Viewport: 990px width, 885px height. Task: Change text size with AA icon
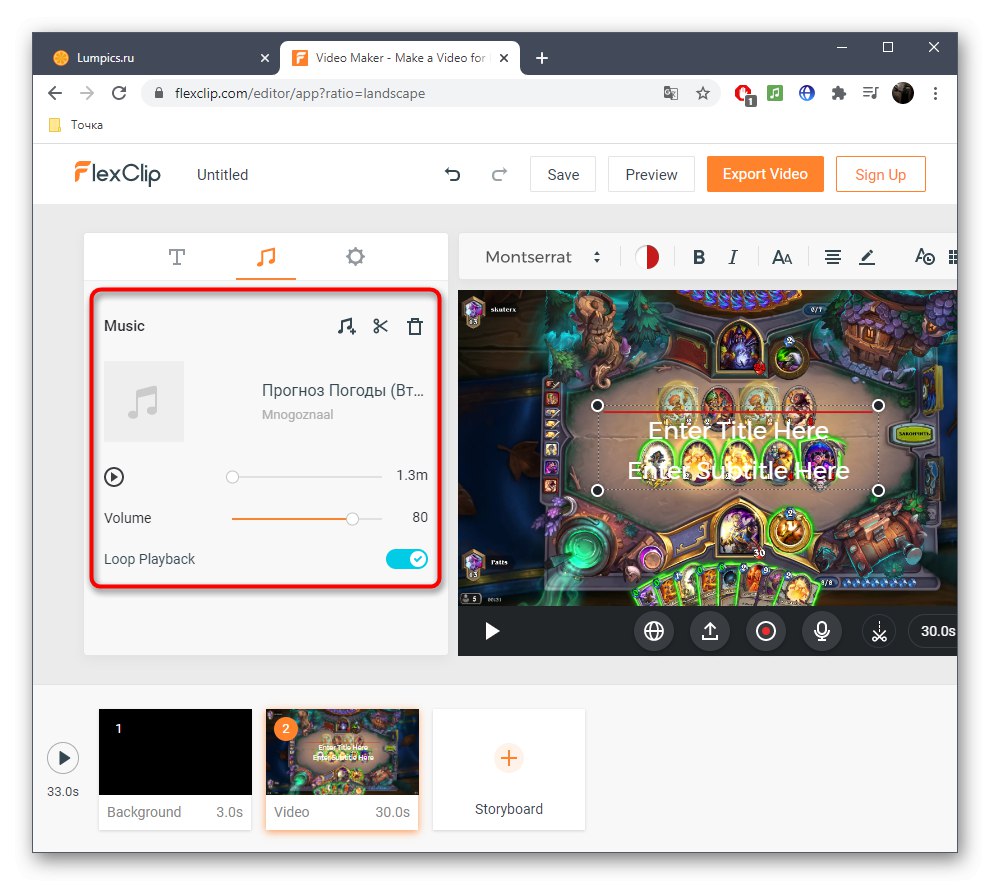click(782, 257)
